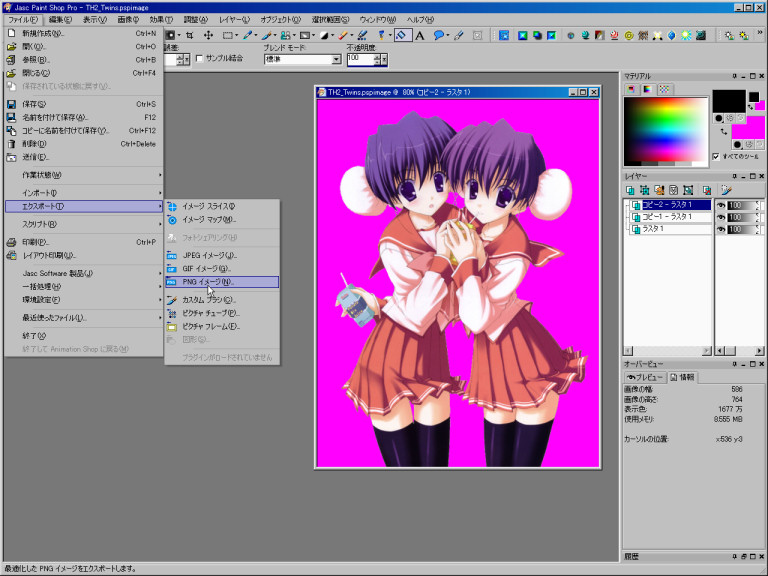Select the Flood Fill tool (highlighted)

(403, 35)
